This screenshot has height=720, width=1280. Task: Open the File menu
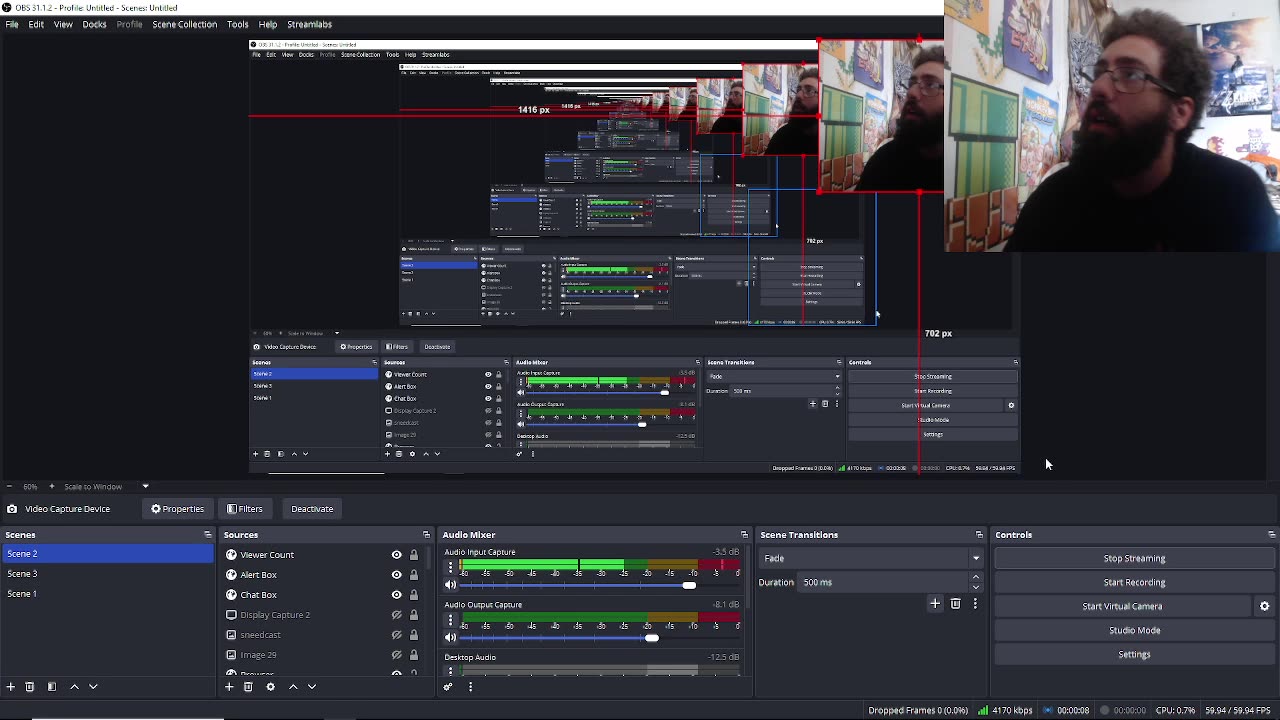coord(12,24)
